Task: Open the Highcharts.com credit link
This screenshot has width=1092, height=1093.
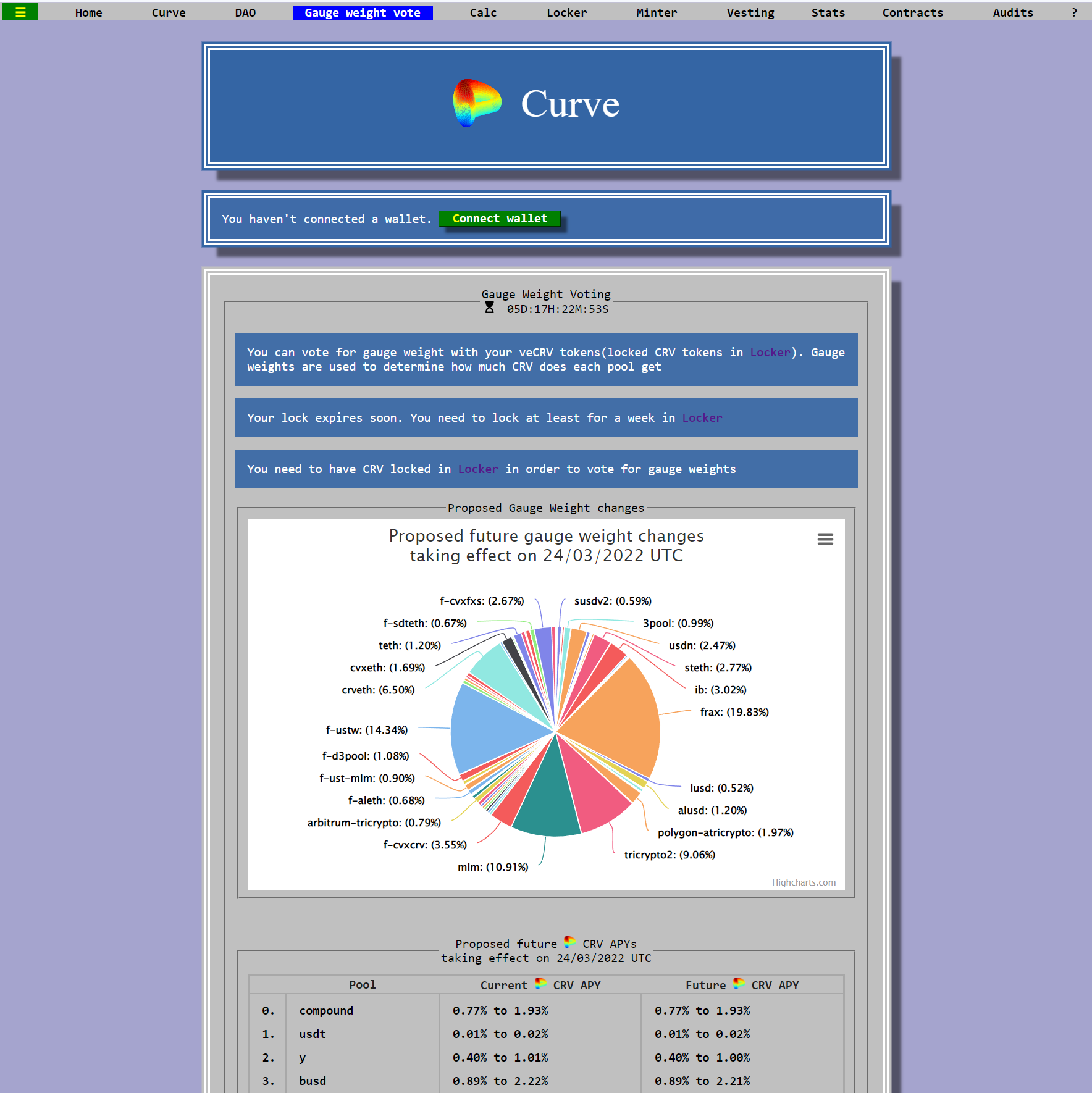Action: click(x=804, y=882)
